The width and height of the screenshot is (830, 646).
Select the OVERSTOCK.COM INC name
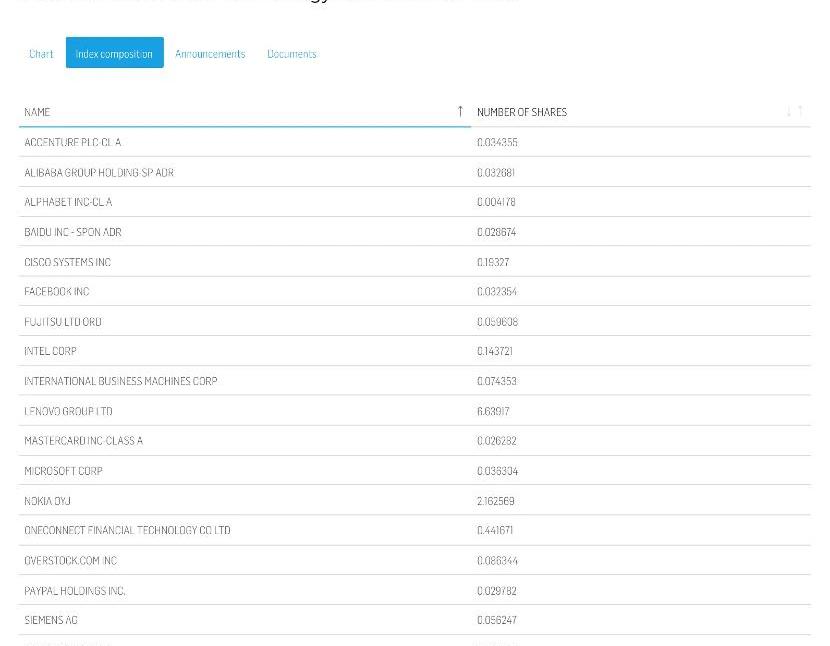click(70, 560)
